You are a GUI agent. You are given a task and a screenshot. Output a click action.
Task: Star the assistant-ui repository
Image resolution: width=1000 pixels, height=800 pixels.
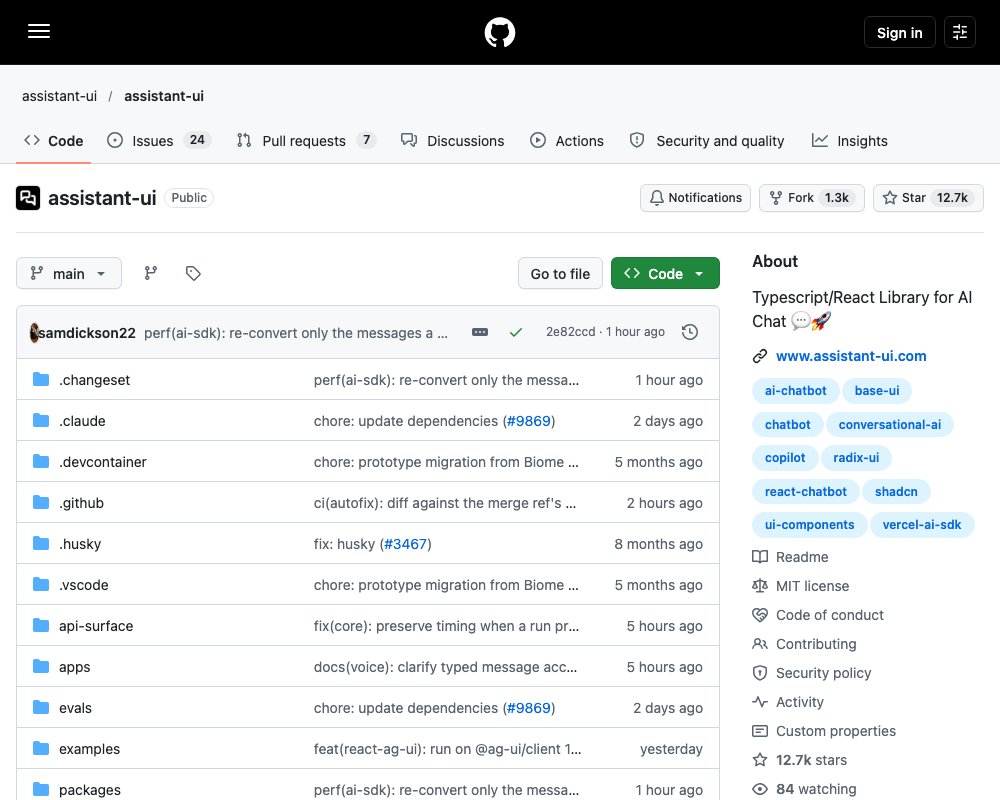pos(928,198)
